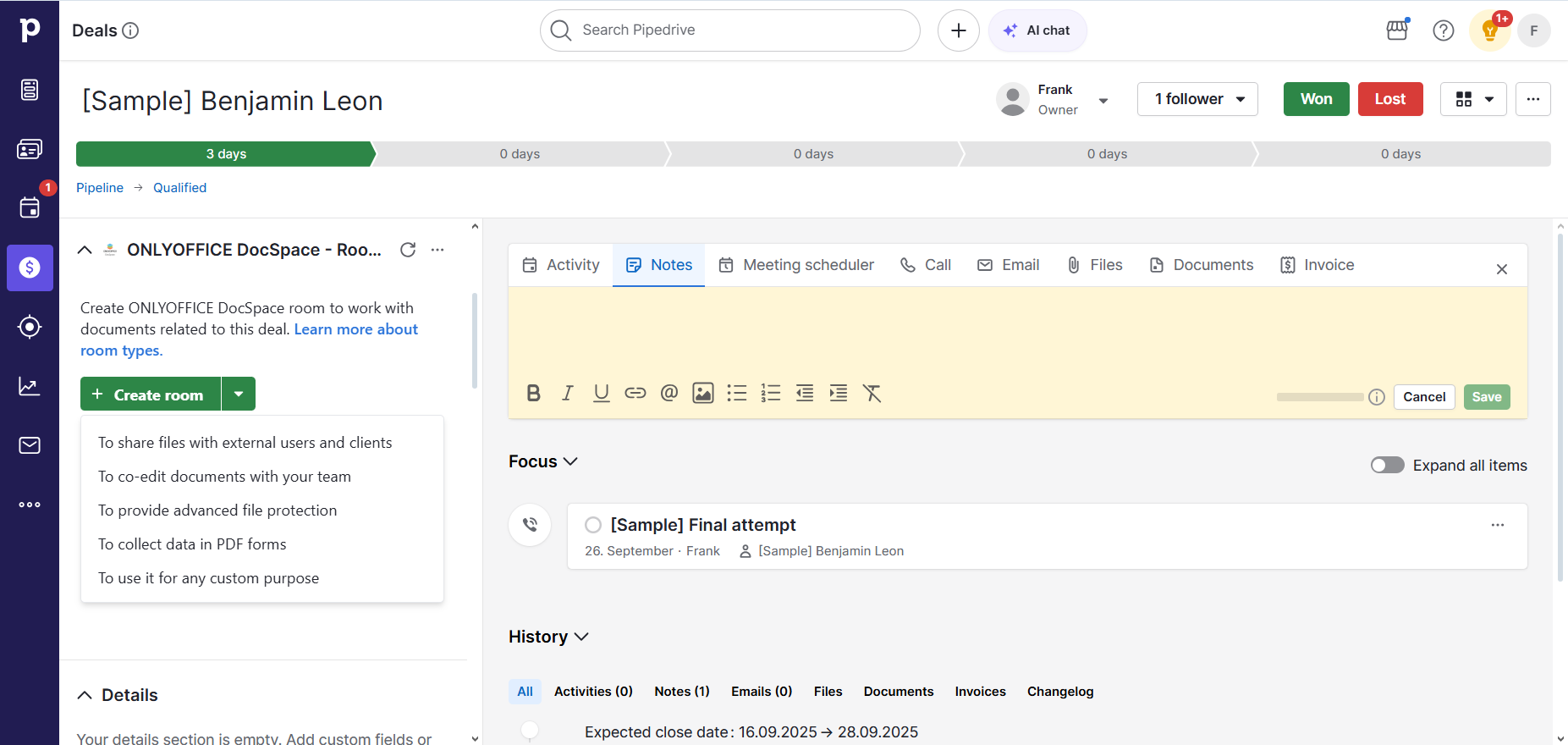Open Contacts from the sidebar

[x=30, y=149]
